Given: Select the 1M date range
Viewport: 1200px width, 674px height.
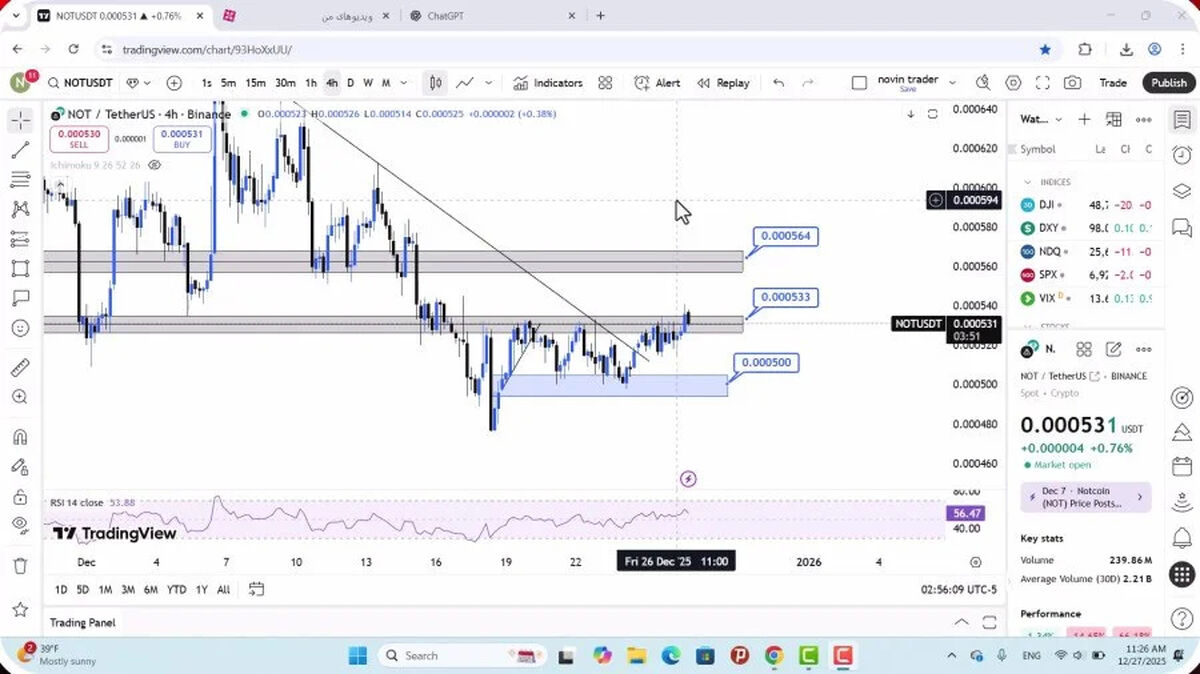Looking at the screenshot, I should coord(105,590).
